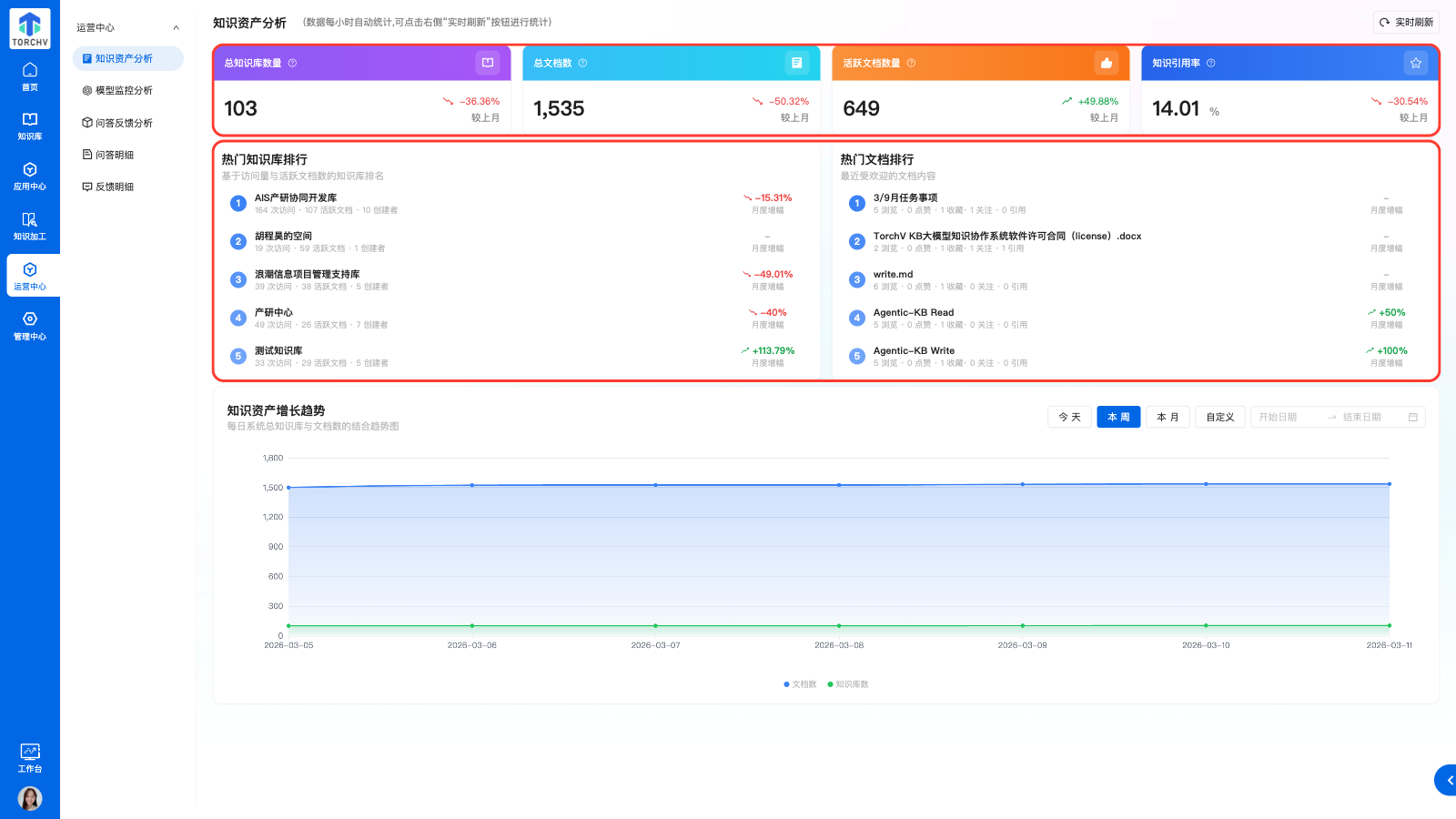Collapse the 运营中心 menu group
1456x819 pixels.
coord(176,28)
